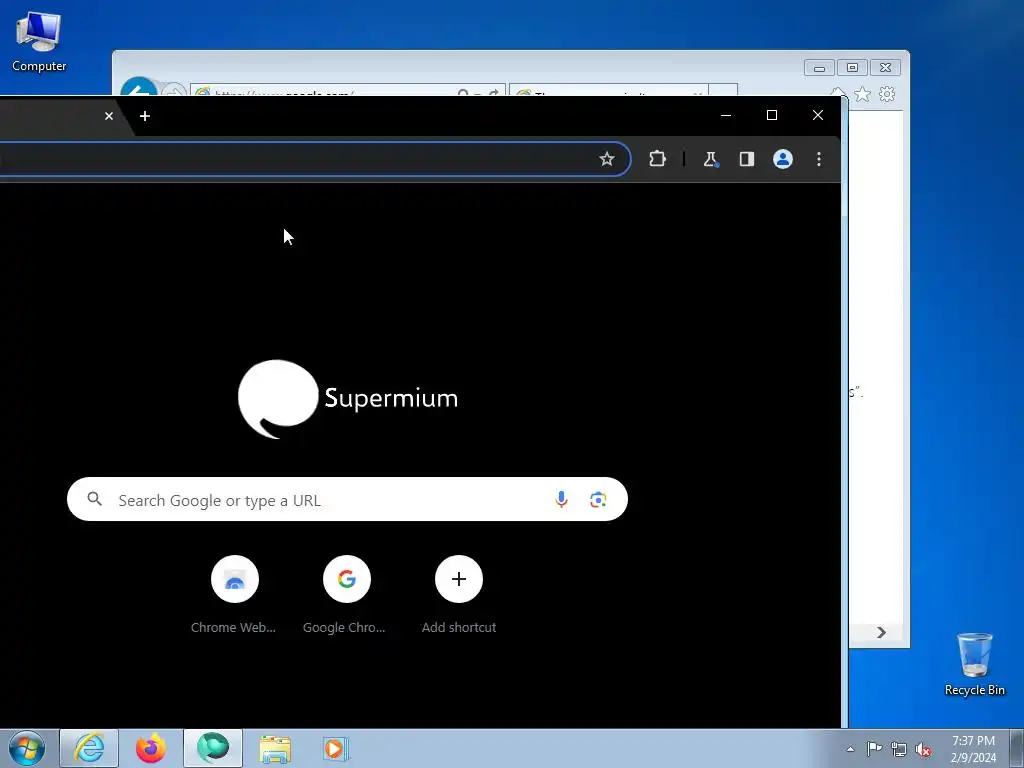The width and height of the screenshot is (1024, 768).
Task: Click the Internet Explorer back arrow
Action: click(x=139, y=87)
